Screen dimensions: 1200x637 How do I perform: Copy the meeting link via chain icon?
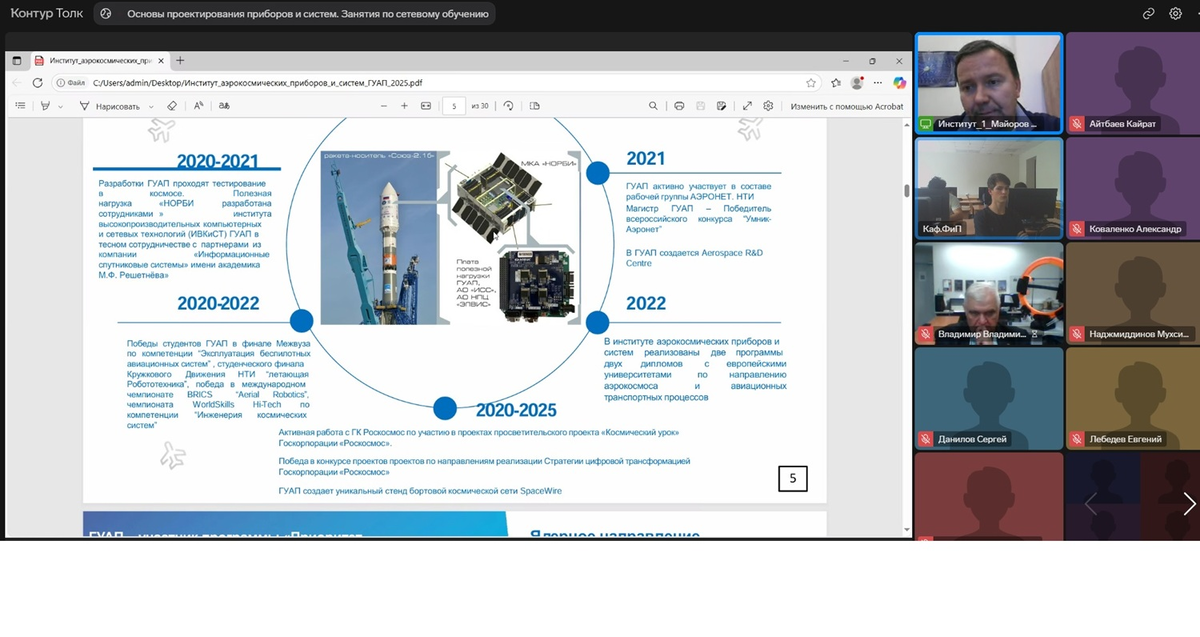coord(1149,14)
